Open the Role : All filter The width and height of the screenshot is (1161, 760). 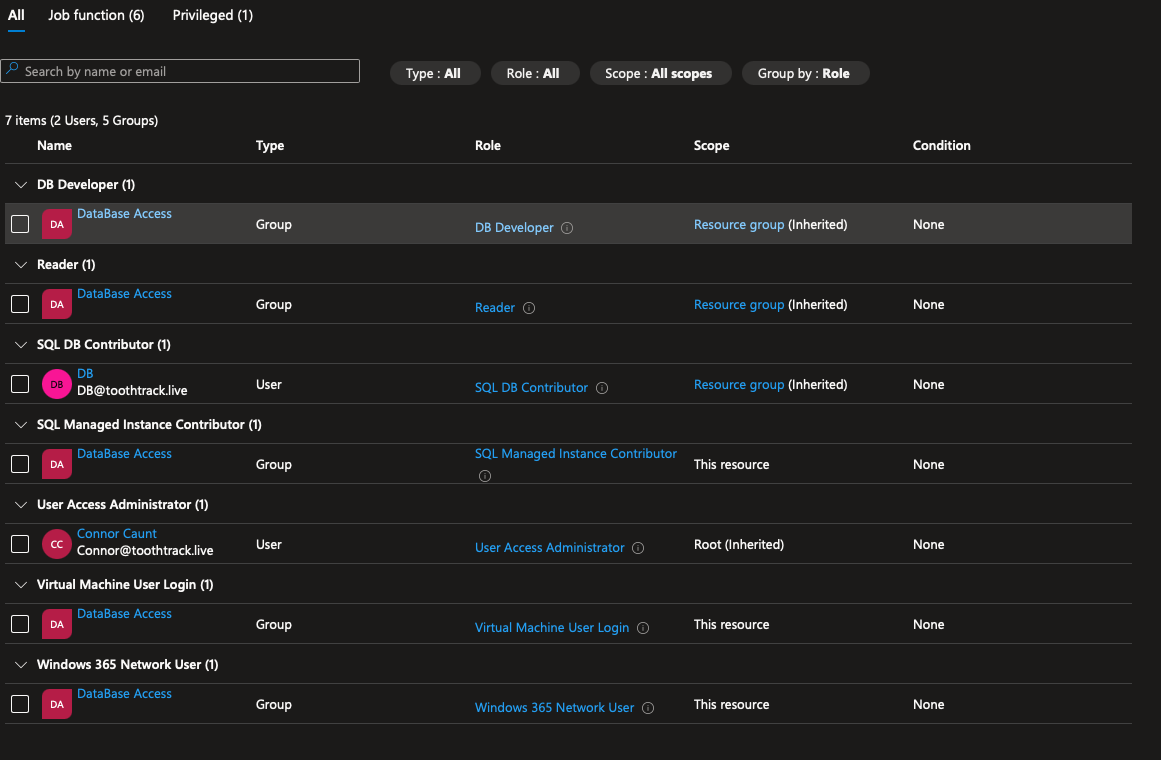(x=535, y=73)
